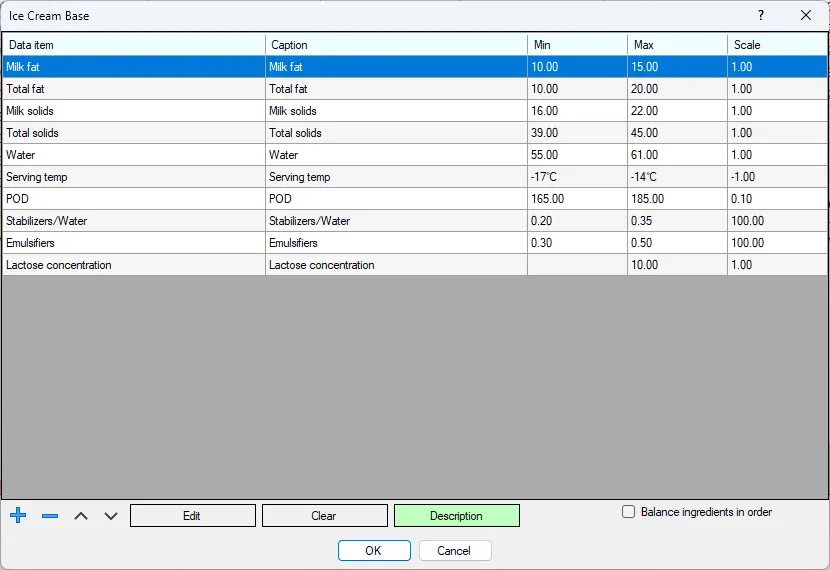Click the Max column header
The image size is (830, 570).
click(x=678, y=44)
